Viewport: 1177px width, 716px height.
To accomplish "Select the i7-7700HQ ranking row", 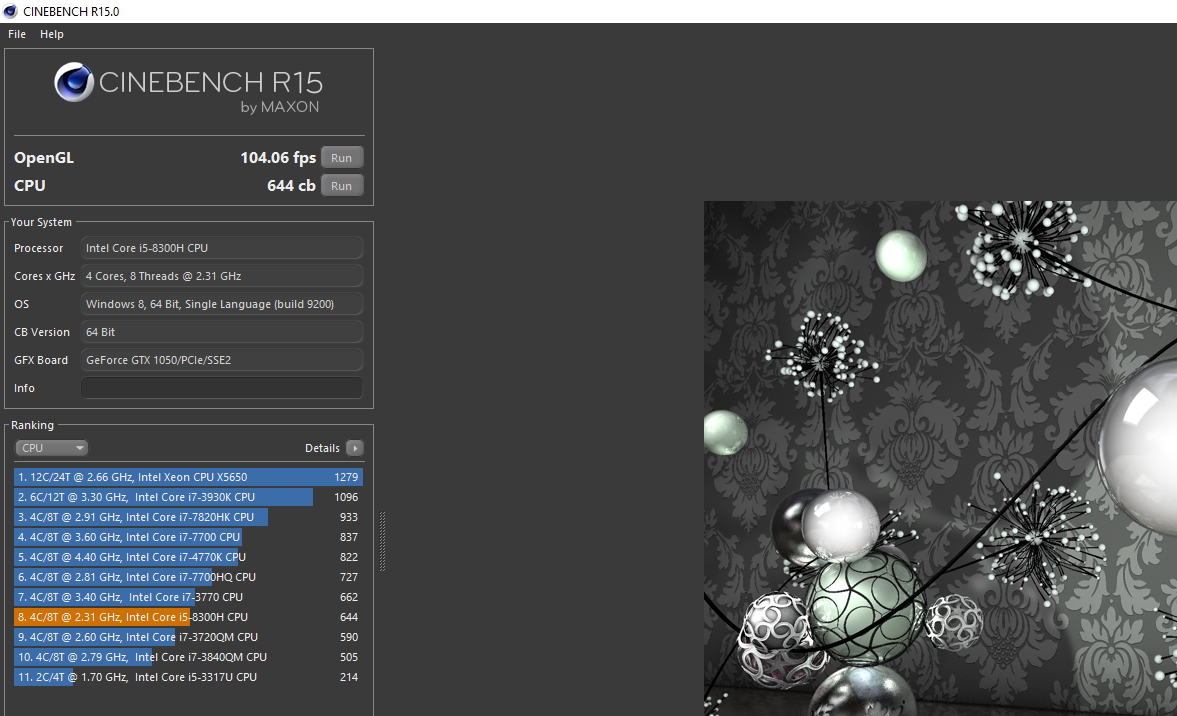I will [188, 577].
